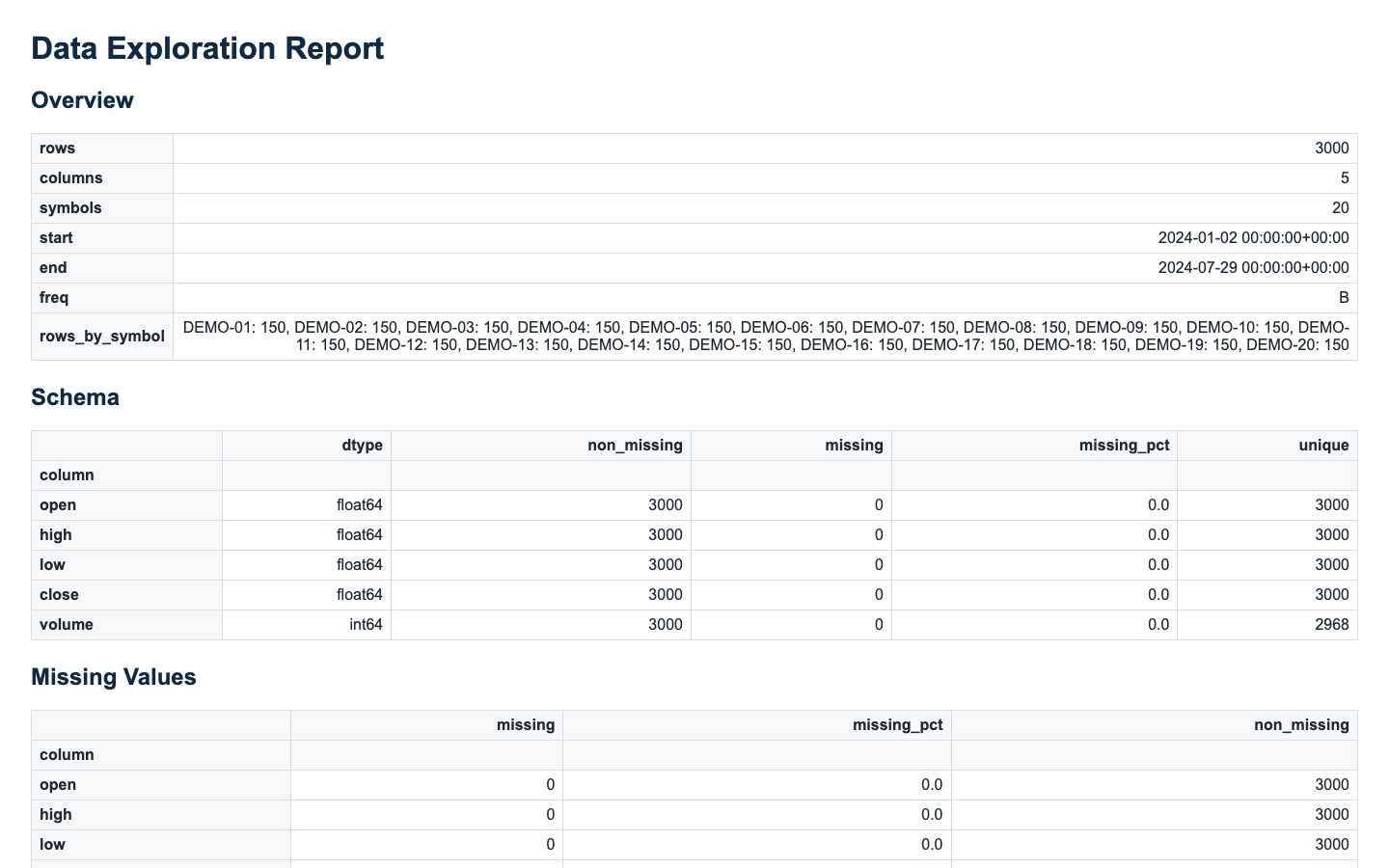Click the "freq" label in Overview
Viewport: 1389px width, 868px height.
tap(54, 298)
